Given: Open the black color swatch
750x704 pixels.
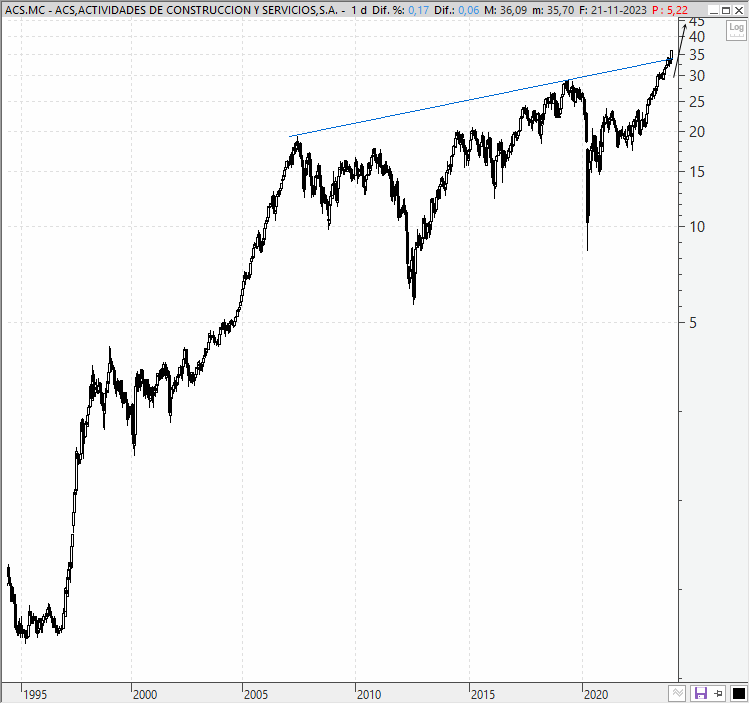Looking at the screenshot, I should click(x=739, y=693).
